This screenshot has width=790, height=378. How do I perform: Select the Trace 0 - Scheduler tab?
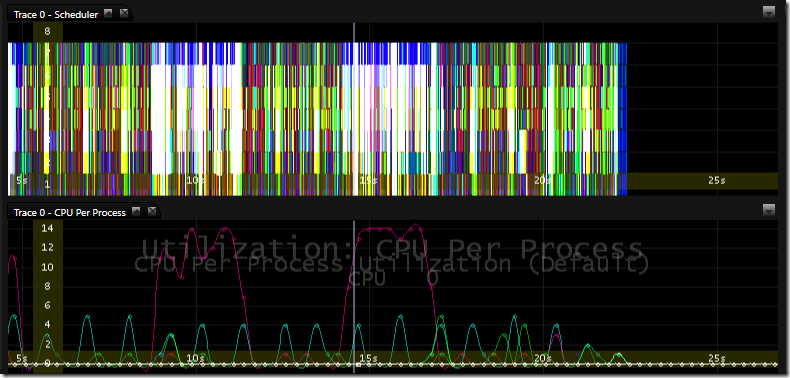[x=56, y=15]
